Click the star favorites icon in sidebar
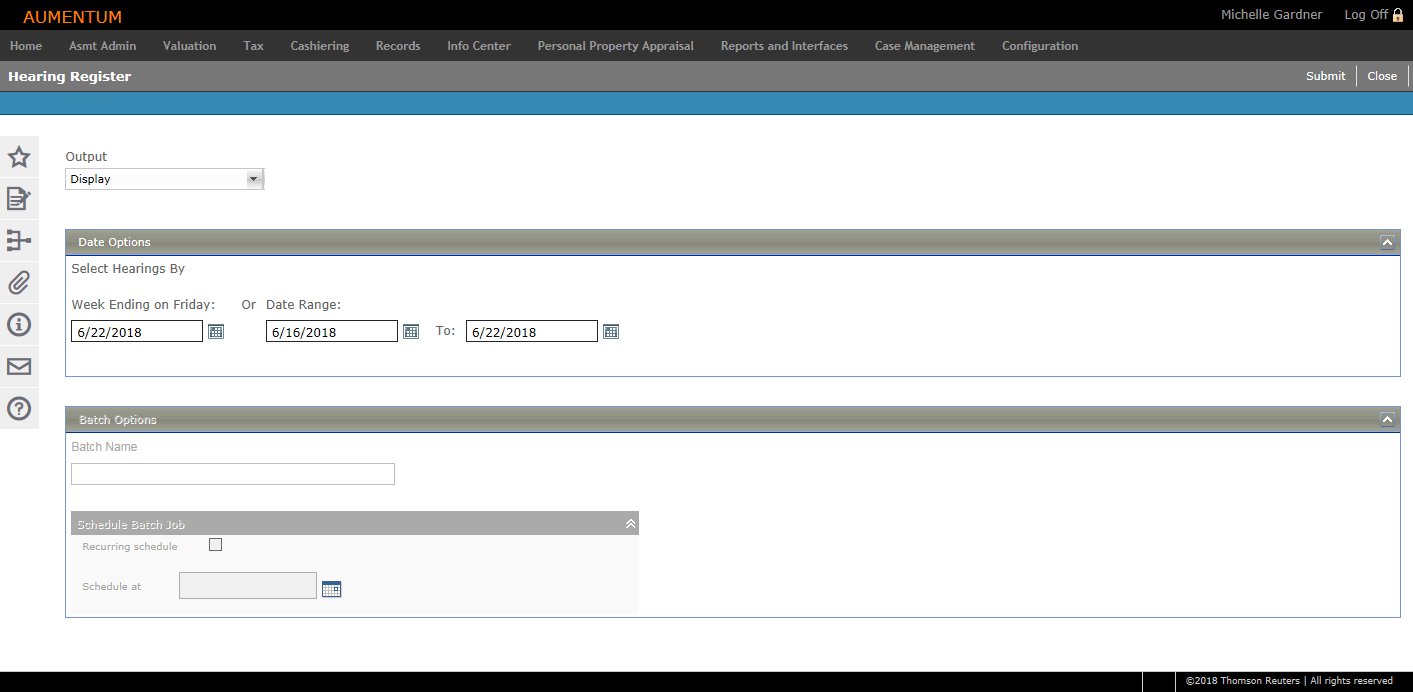Screen dimensions: 1413x692 (19, 157)
